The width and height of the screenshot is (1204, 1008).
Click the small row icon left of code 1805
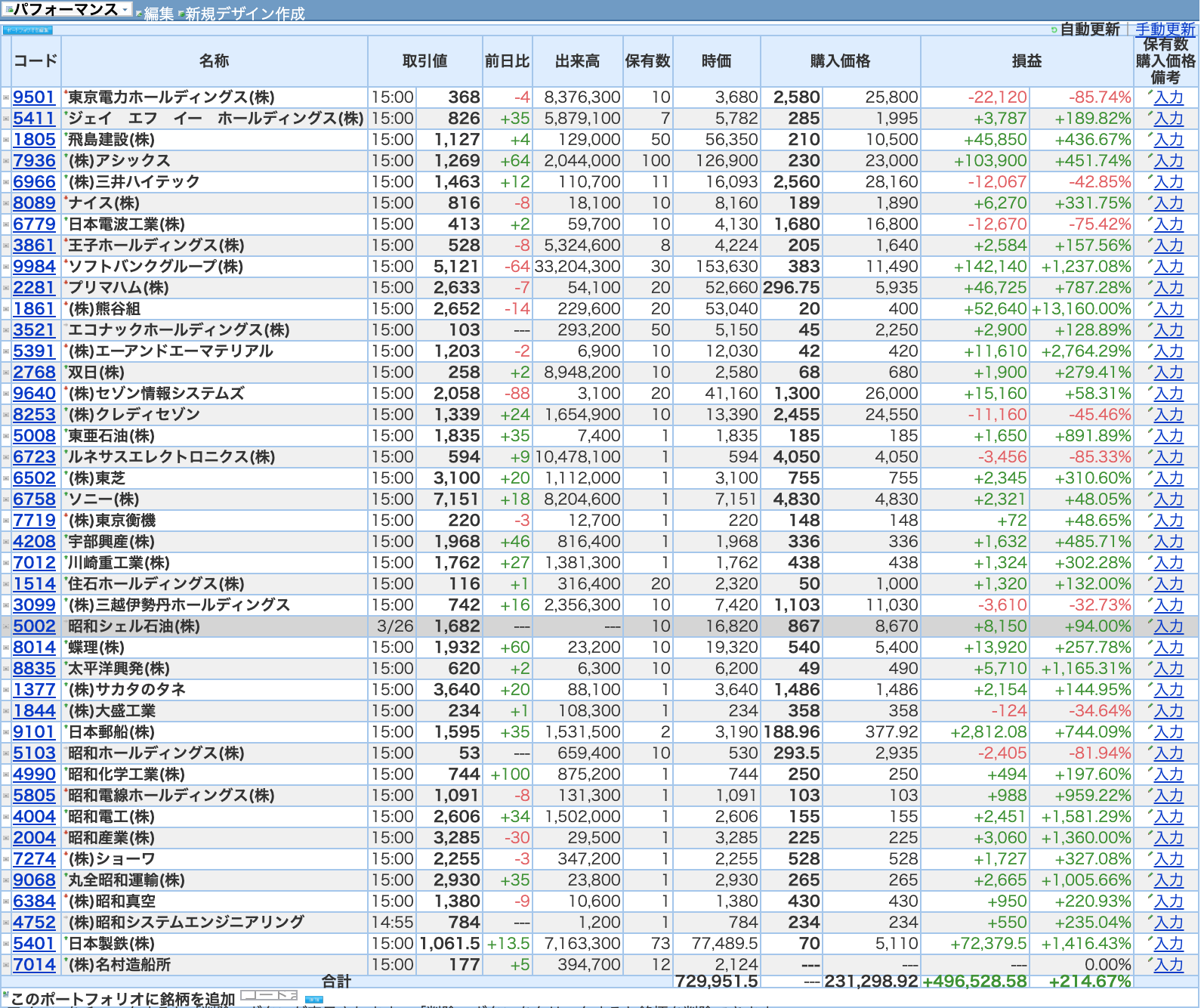(x=6, y=140)
